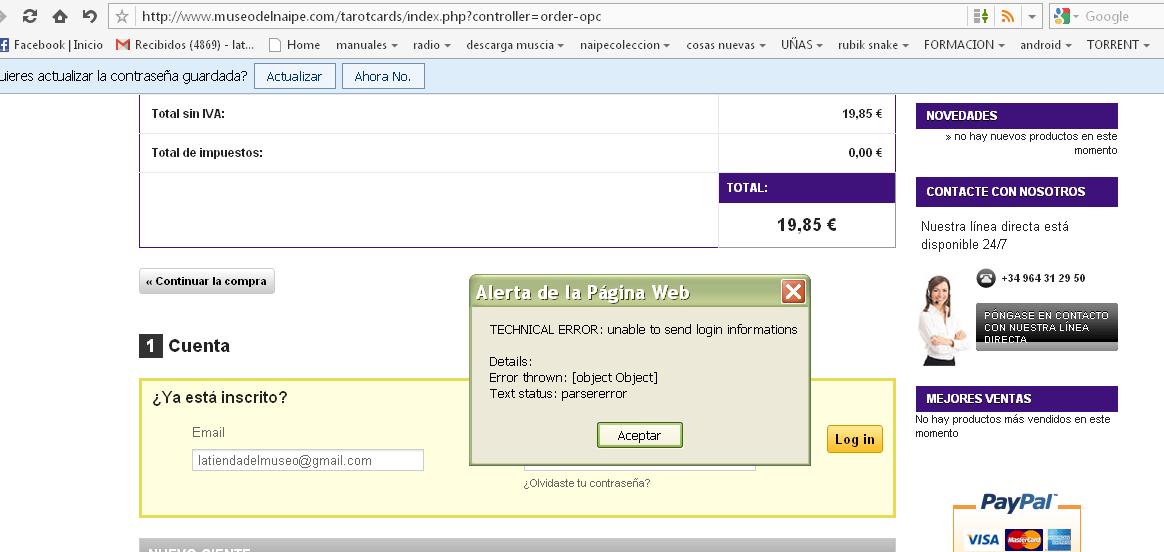The image size is (1164, 552).
Task: Click the step number 1 Cuenta icon
Action: coord(151,346)
